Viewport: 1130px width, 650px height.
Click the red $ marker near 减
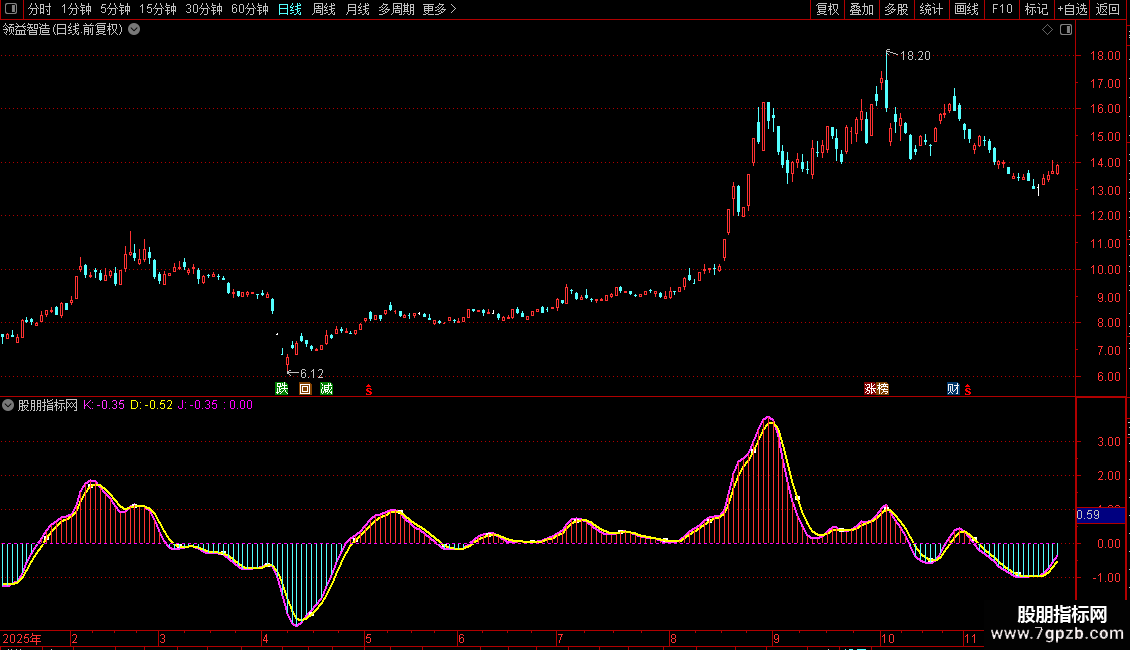369,389
